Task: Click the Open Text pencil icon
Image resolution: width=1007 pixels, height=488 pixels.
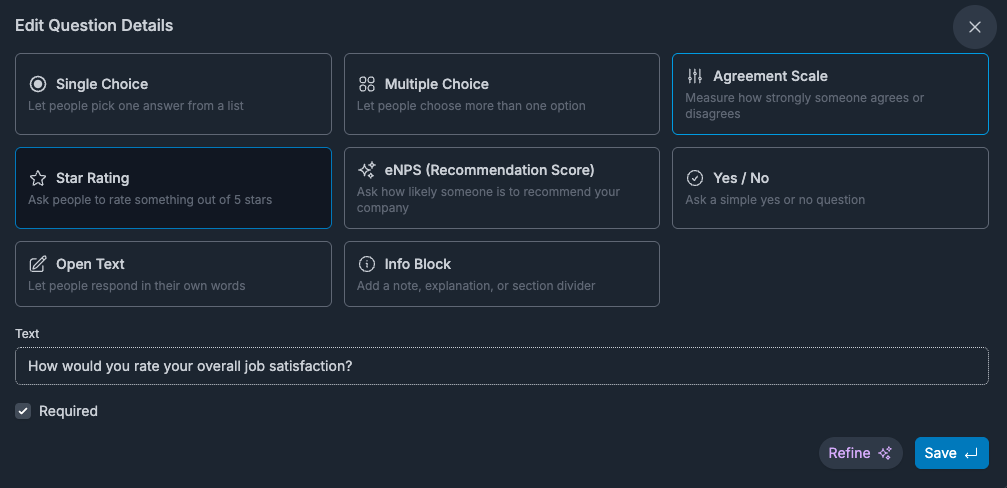Action: 38,264
